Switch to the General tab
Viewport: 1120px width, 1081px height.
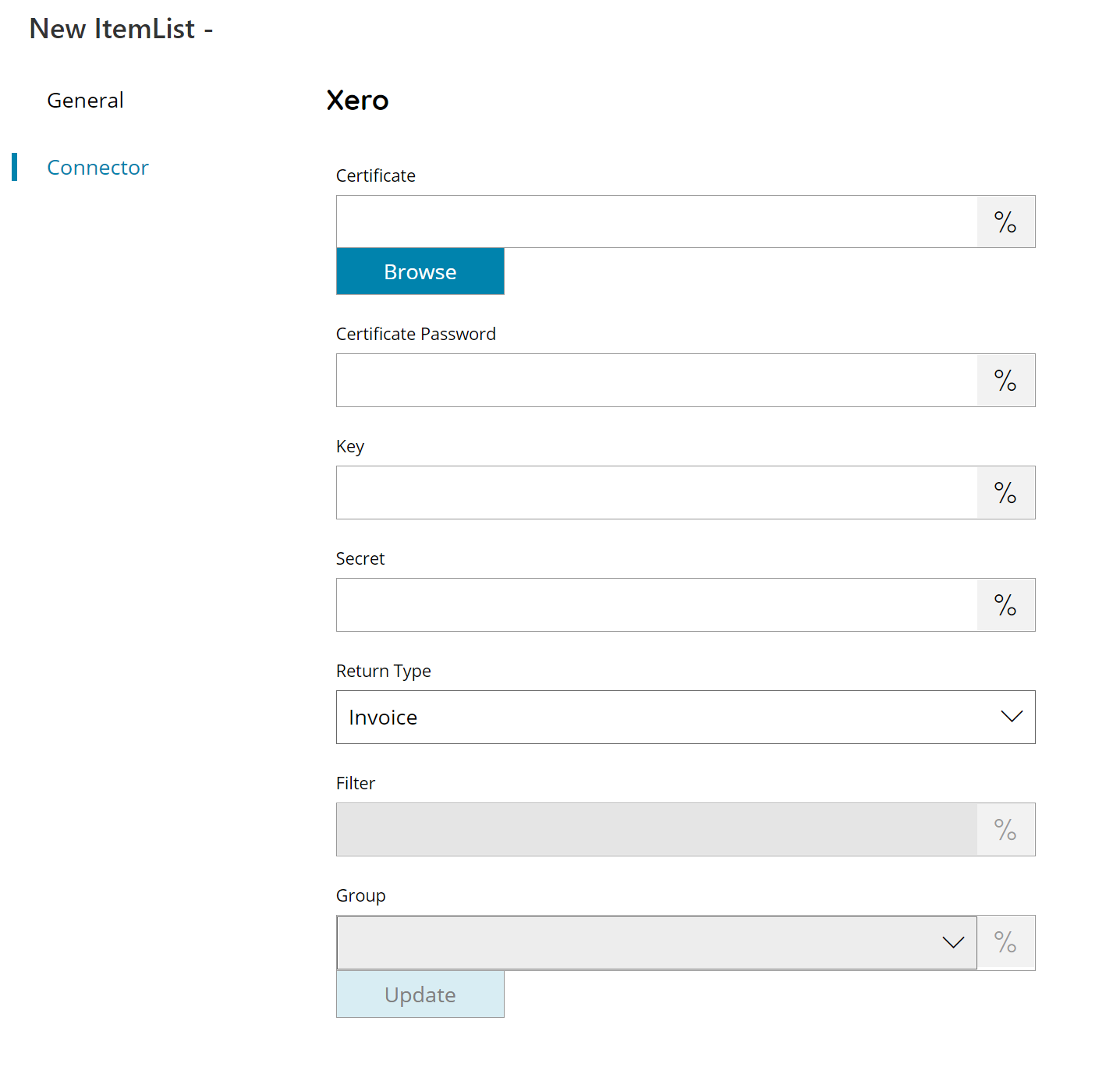click(85, 101)
